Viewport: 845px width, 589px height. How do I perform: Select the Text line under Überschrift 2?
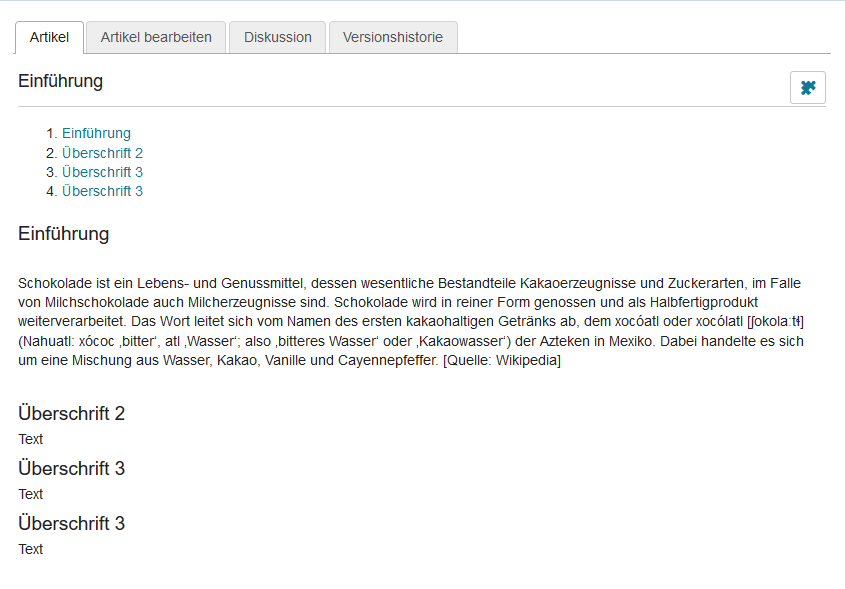pyautogui.click(x=30, y=438)
